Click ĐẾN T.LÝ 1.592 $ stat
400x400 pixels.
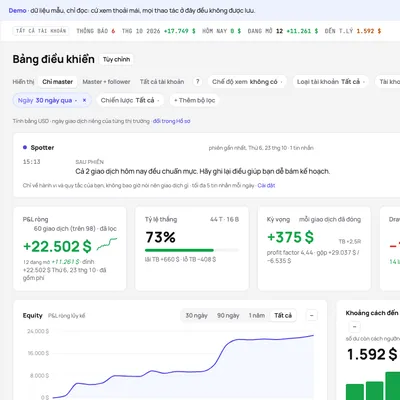353,31
